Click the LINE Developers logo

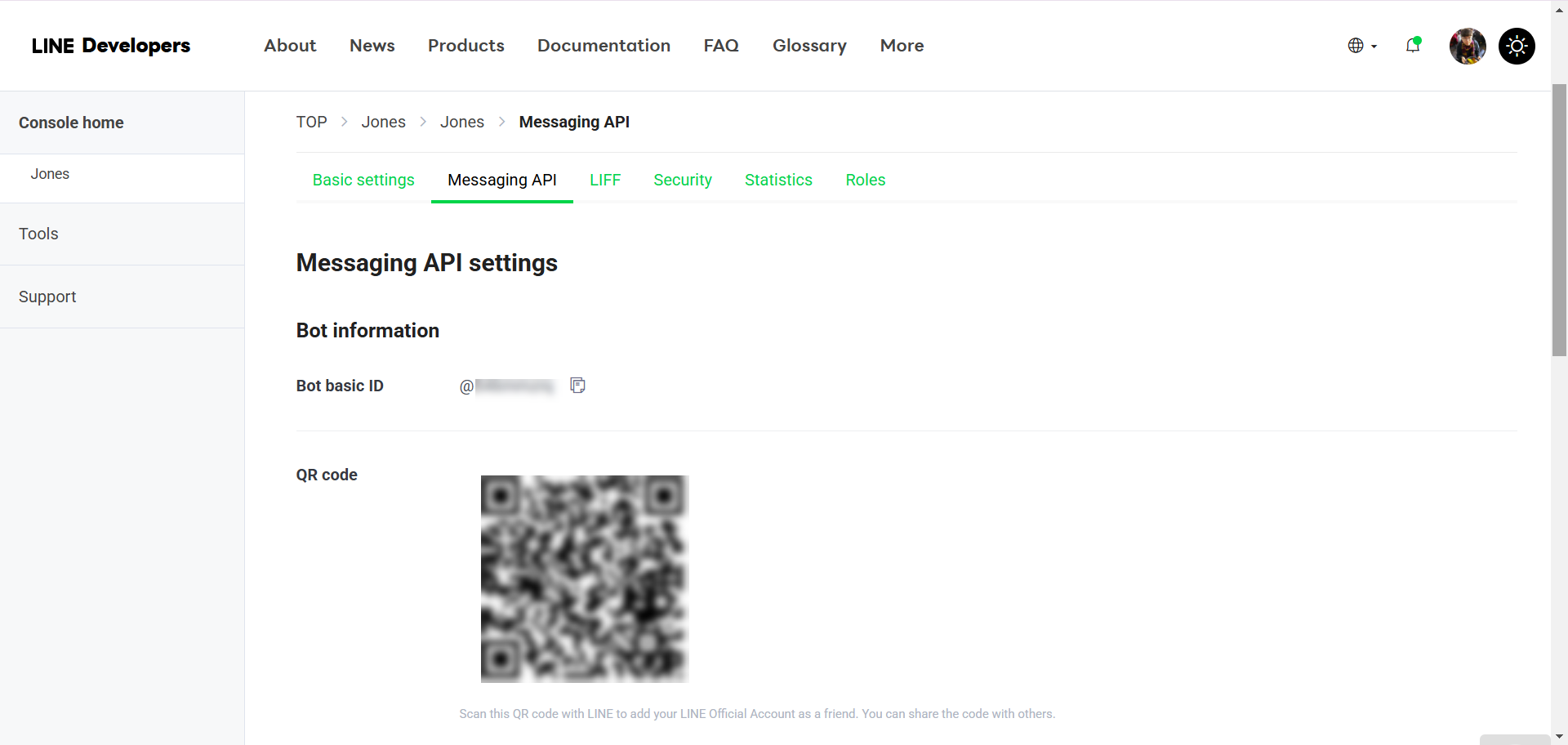(x=111, y=46)
